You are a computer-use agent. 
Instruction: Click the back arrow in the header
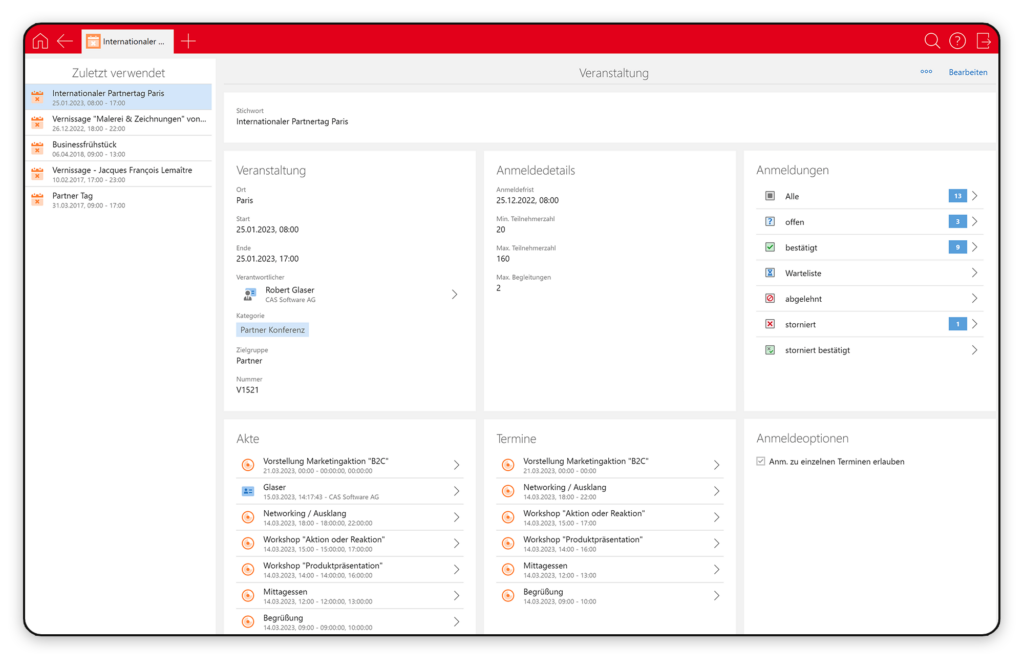pyautogui.click(x=66, y=41)
